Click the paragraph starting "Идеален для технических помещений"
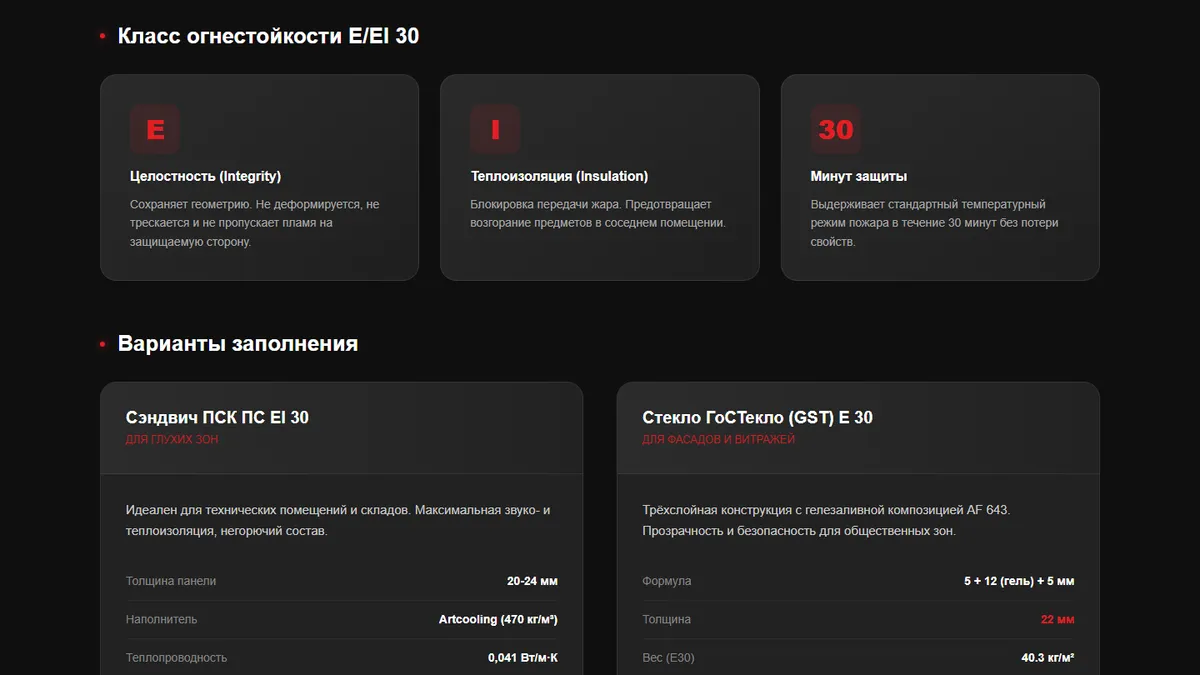The height and width of the screenshot is (675, 1200). pyautogui.click(x=338, y=520)
